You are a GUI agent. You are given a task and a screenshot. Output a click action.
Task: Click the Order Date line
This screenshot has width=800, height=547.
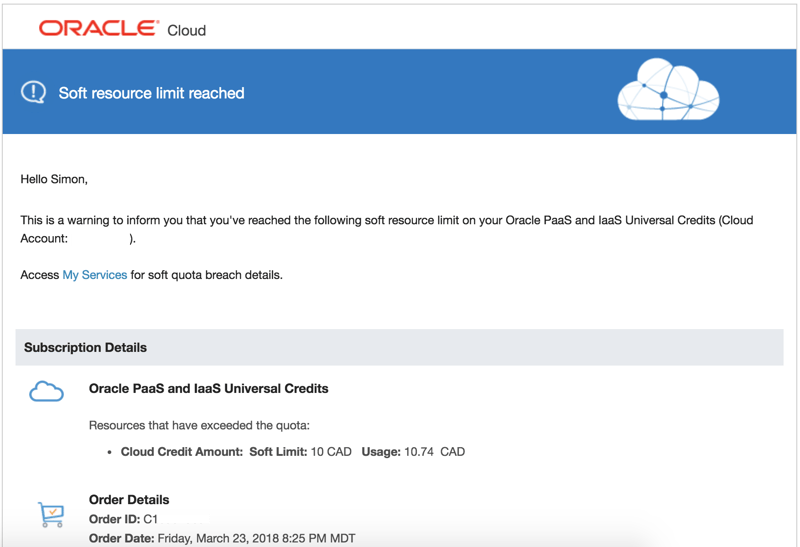(222, 539)
